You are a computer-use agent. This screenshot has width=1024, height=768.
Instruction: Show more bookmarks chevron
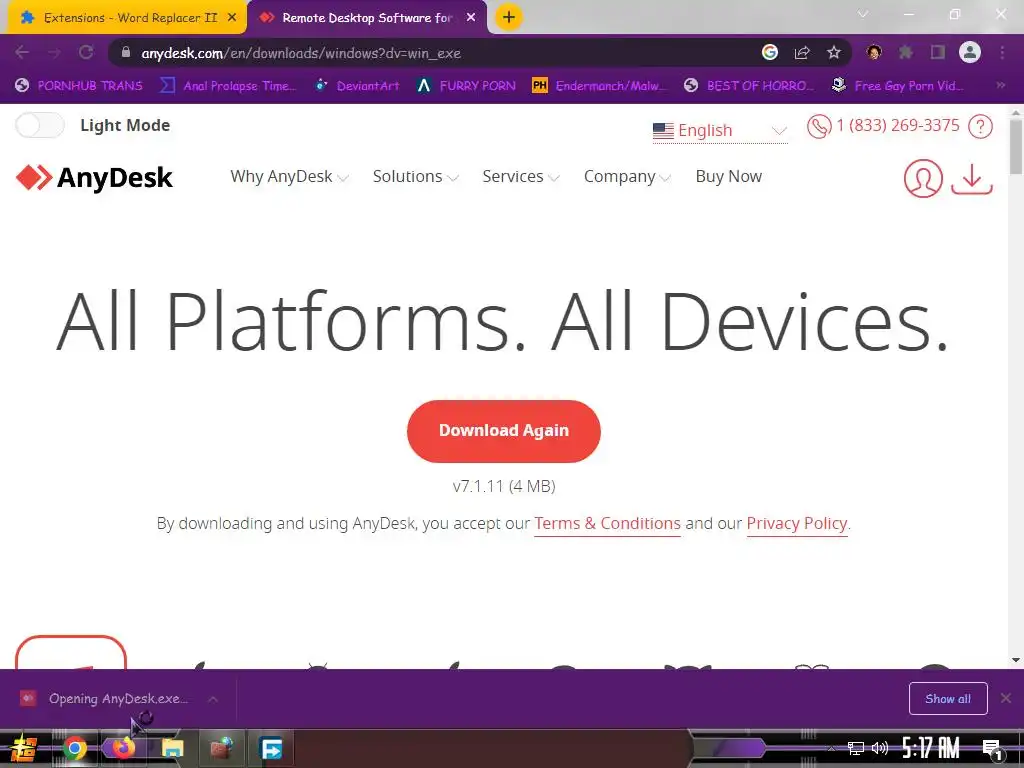click(x=1000, y=86)
